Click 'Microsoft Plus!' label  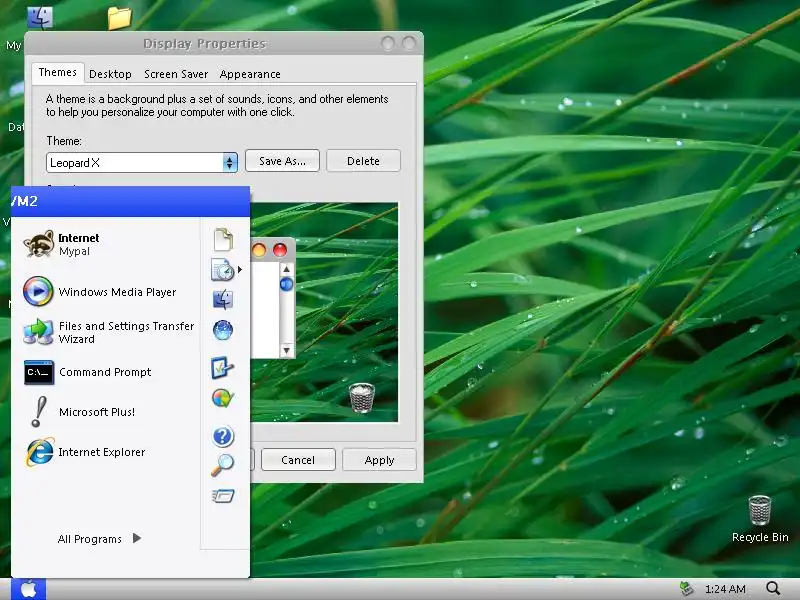[97, 412]
